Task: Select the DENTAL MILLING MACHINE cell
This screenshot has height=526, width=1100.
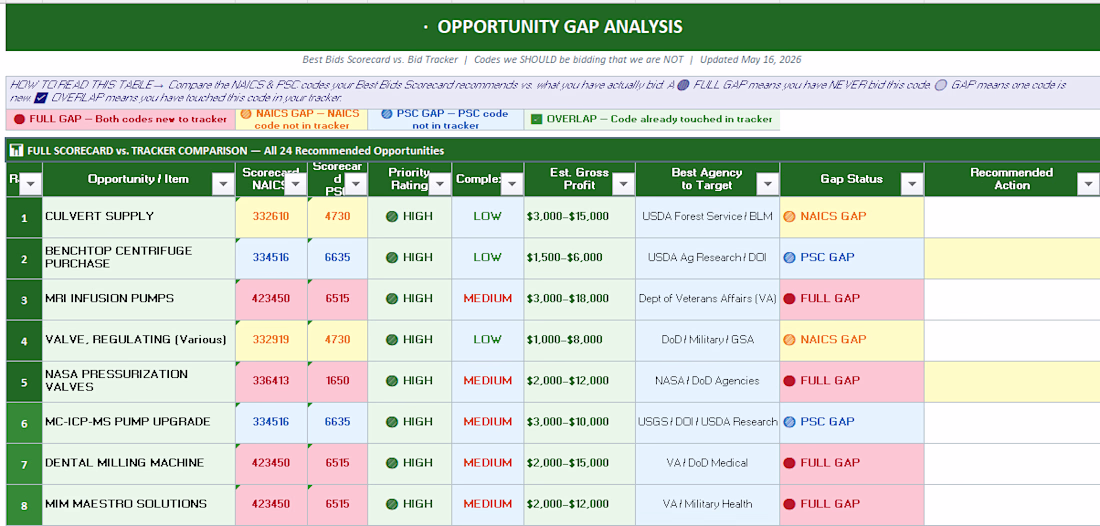Action: pyautogui.click(x=139, y=463)
